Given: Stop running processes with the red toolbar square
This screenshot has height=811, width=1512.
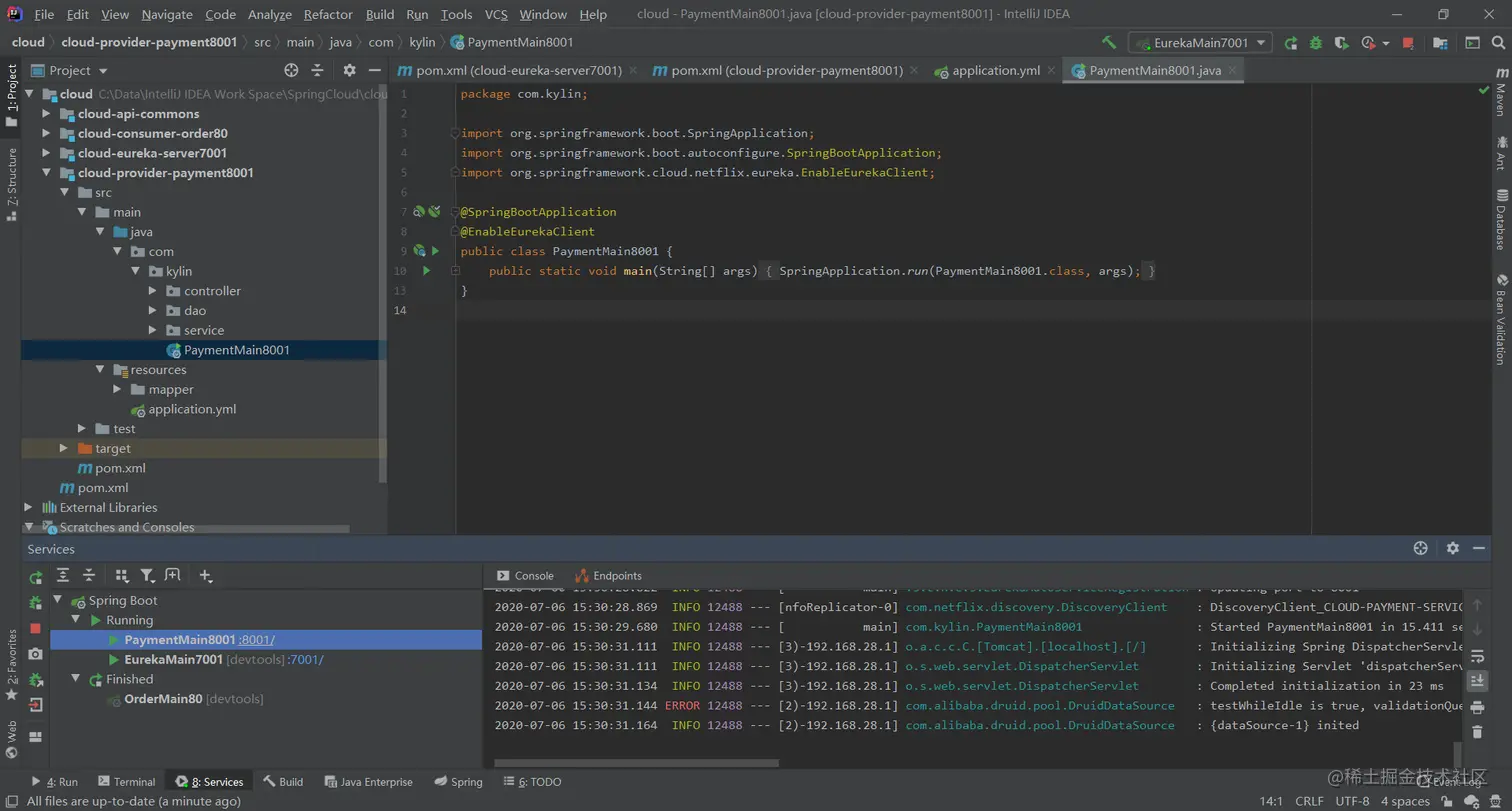Looking at the screenshot, I should point(1408,43).
